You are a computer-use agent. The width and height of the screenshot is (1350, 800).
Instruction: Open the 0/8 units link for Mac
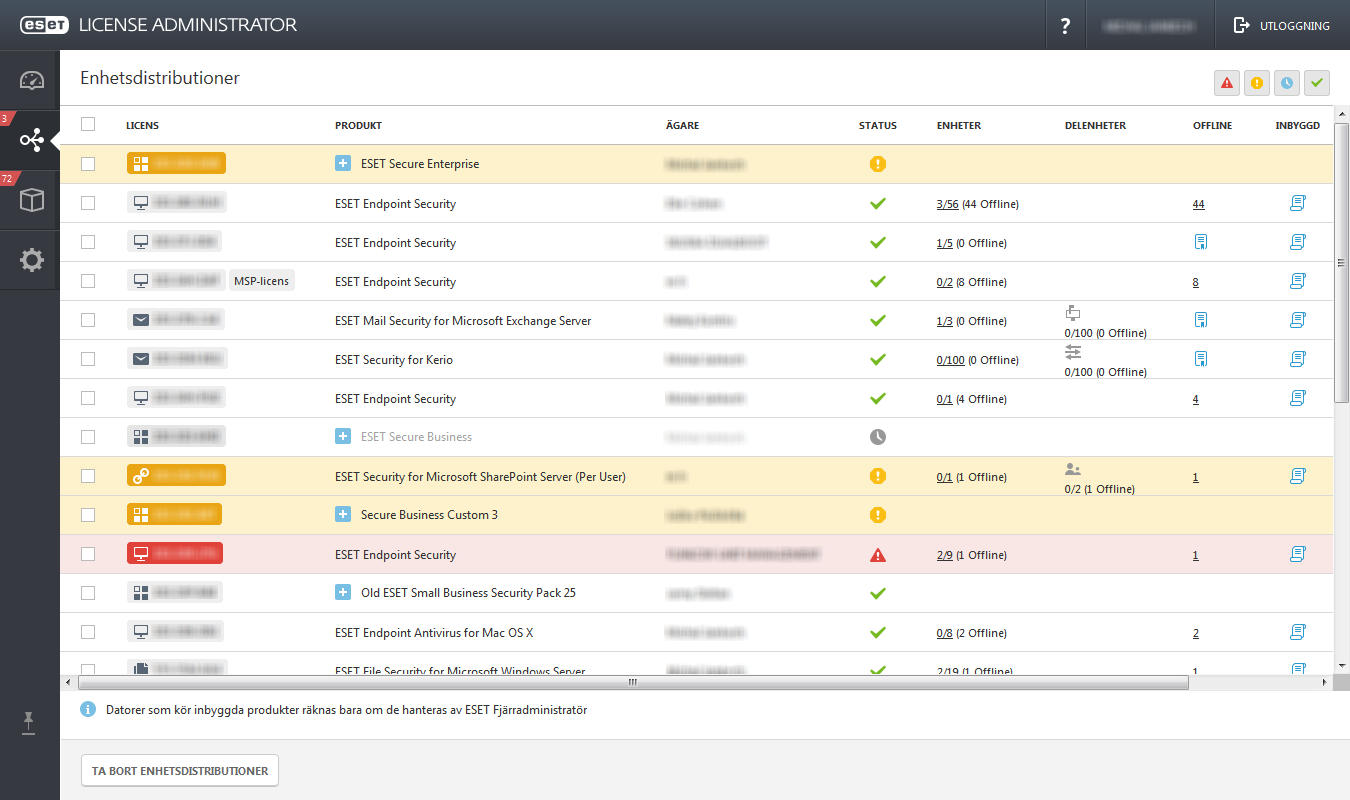[945, 633]
